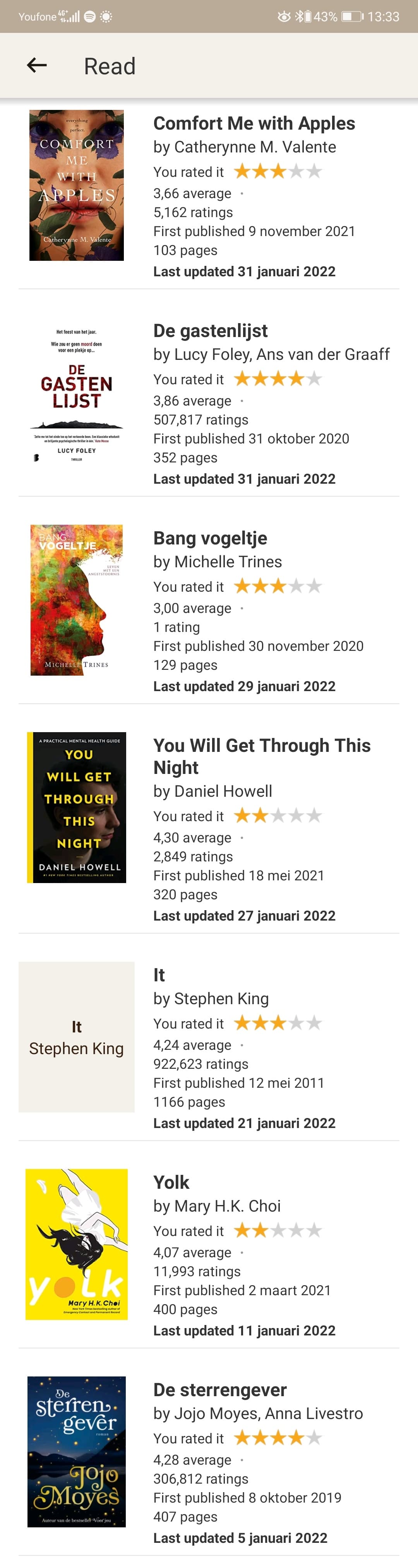Tap the battery indicator in status bar
This screenshot has height=1568, width=418.
[x=352, y=16]
